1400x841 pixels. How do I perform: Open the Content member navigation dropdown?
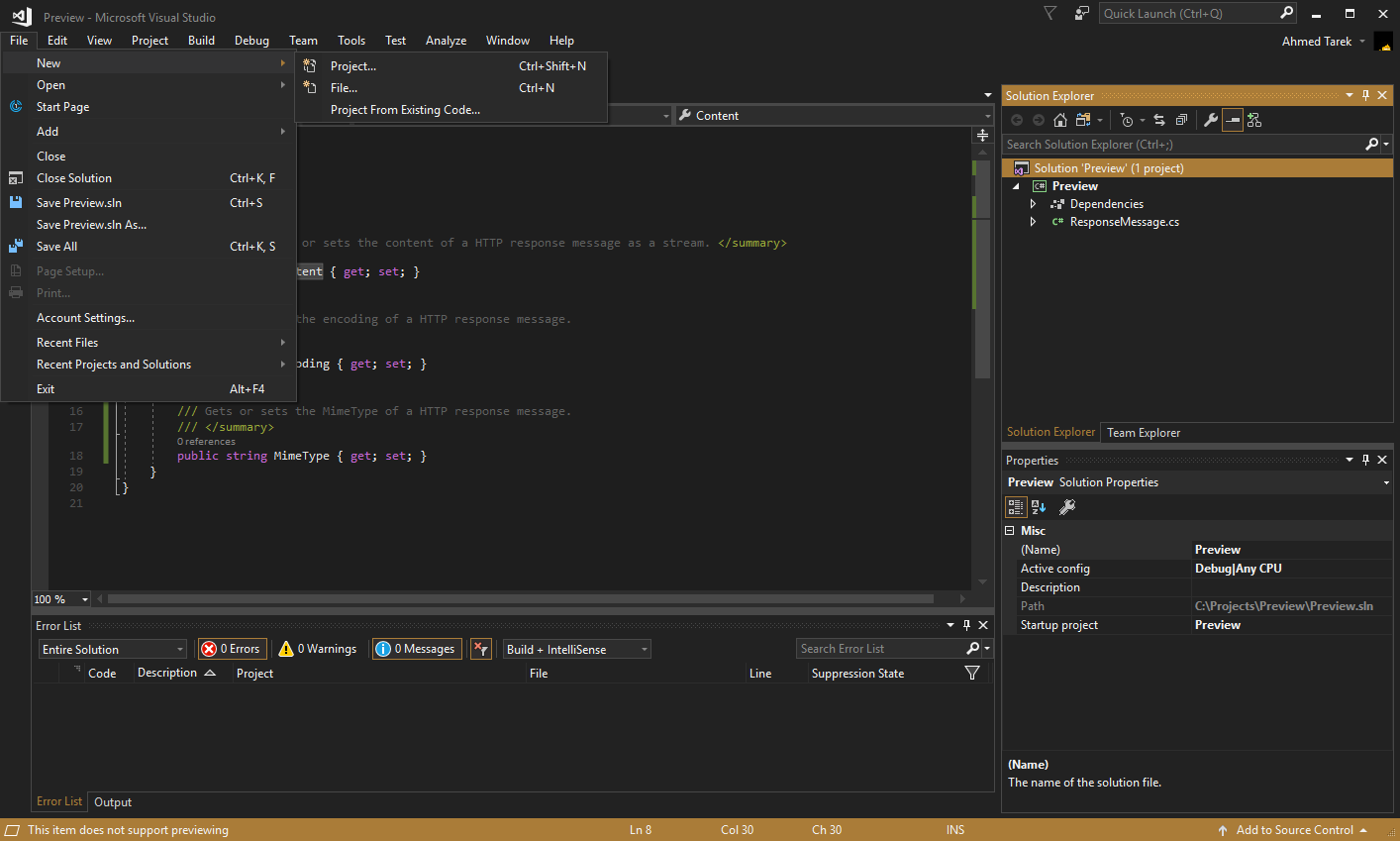point(834,116)
